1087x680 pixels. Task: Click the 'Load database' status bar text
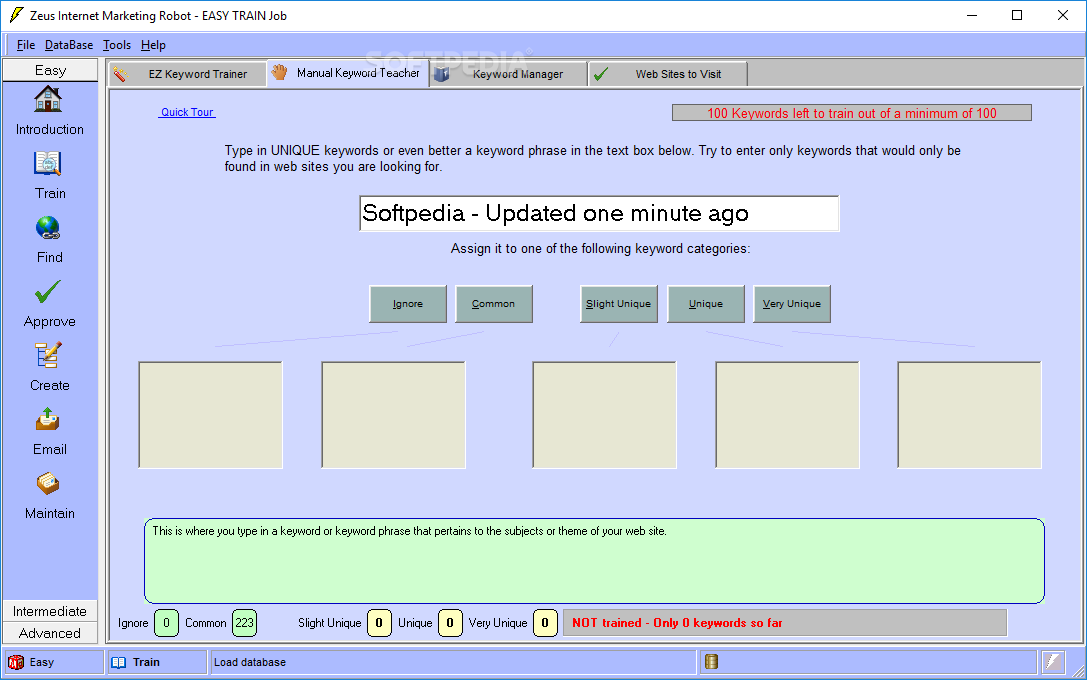250,662
